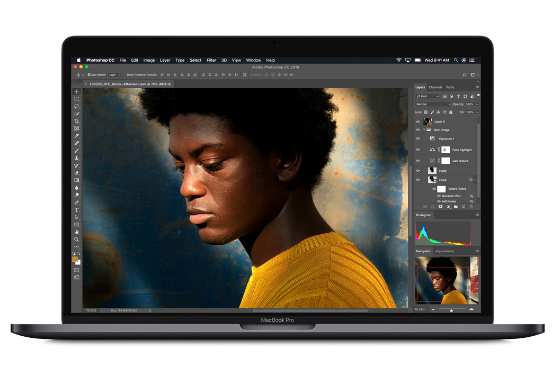This screenshot has height=385, width=555.
Task: Filter layers by pixel layers icon
Action: pyautogui.click(x=445, y=96)
